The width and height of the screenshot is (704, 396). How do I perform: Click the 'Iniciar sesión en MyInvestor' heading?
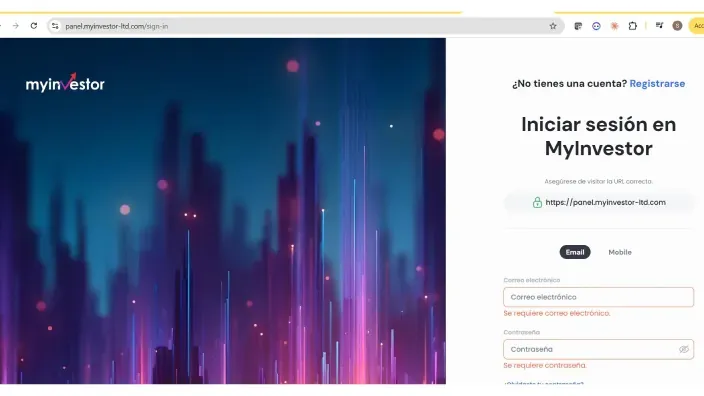[598, 136]
